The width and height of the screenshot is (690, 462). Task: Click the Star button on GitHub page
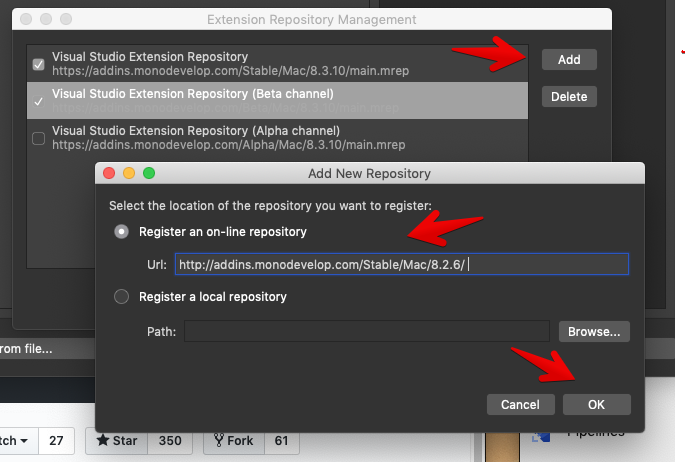click(116, 441)
